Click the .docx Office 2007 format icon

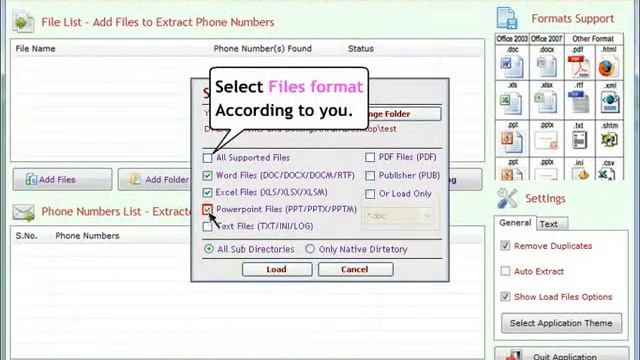point(547,67)
